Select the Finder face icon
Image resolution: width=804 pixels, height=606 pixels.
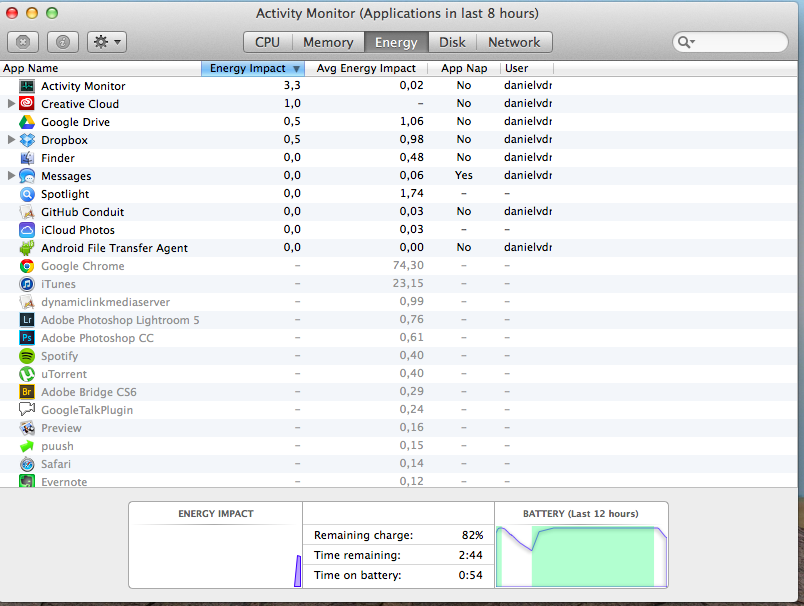click(x=27, y=158)
